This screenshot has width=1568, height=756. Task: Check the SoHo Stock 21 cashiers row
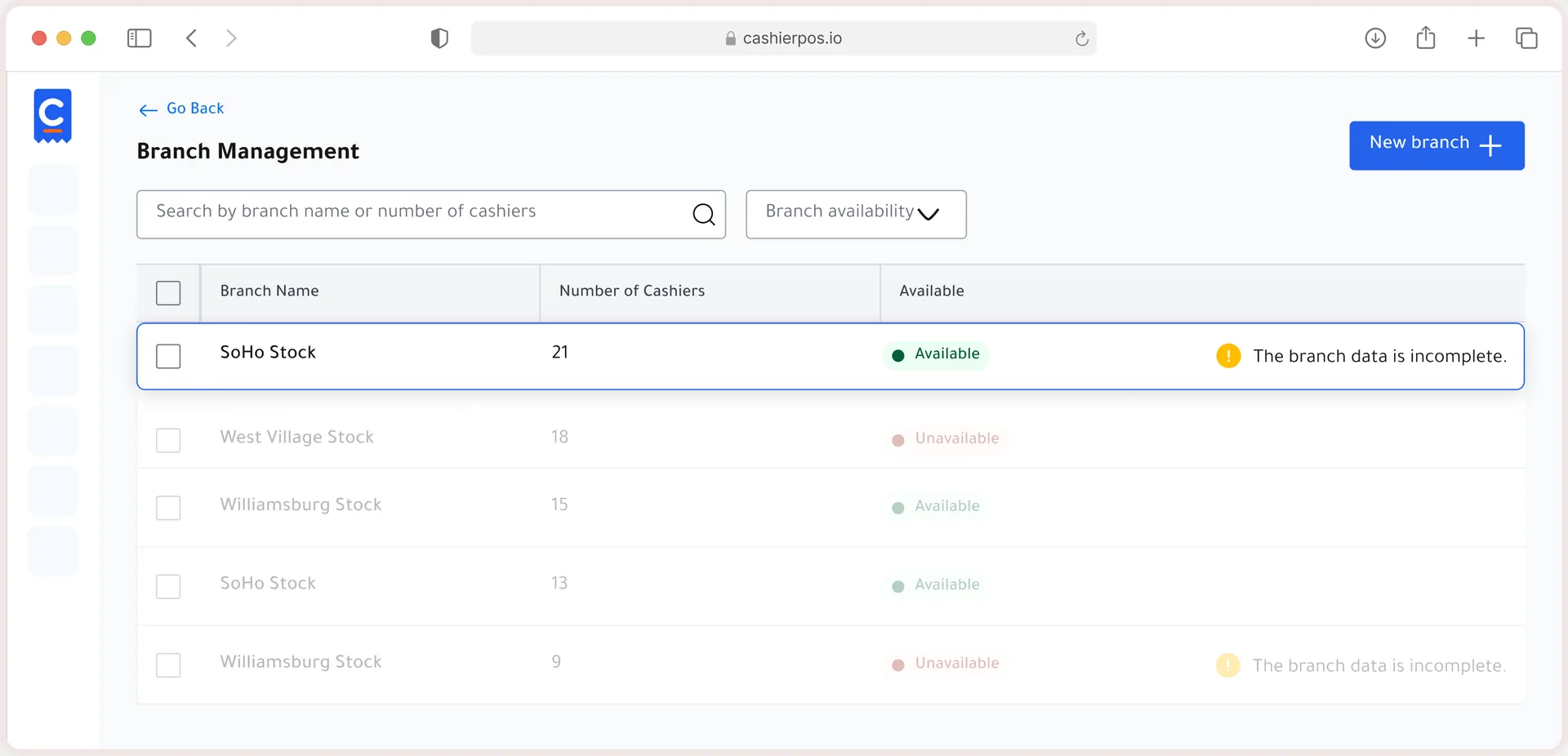(x=168, y=356)
